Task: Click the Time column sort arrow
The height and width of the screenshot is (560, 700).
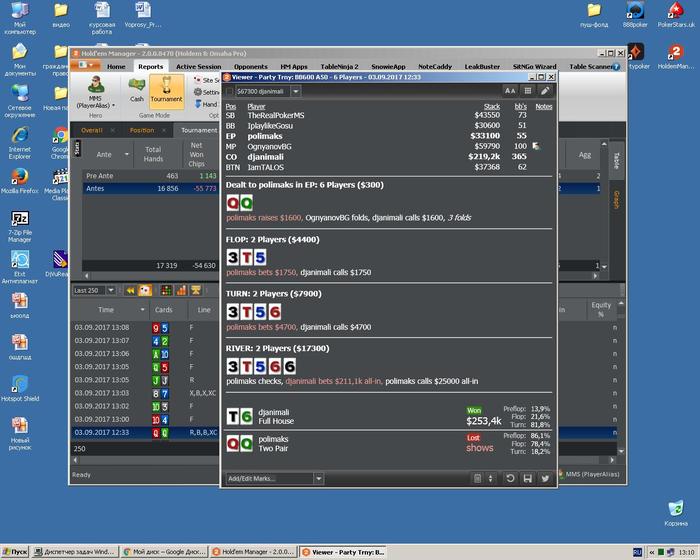Action: 142,310
